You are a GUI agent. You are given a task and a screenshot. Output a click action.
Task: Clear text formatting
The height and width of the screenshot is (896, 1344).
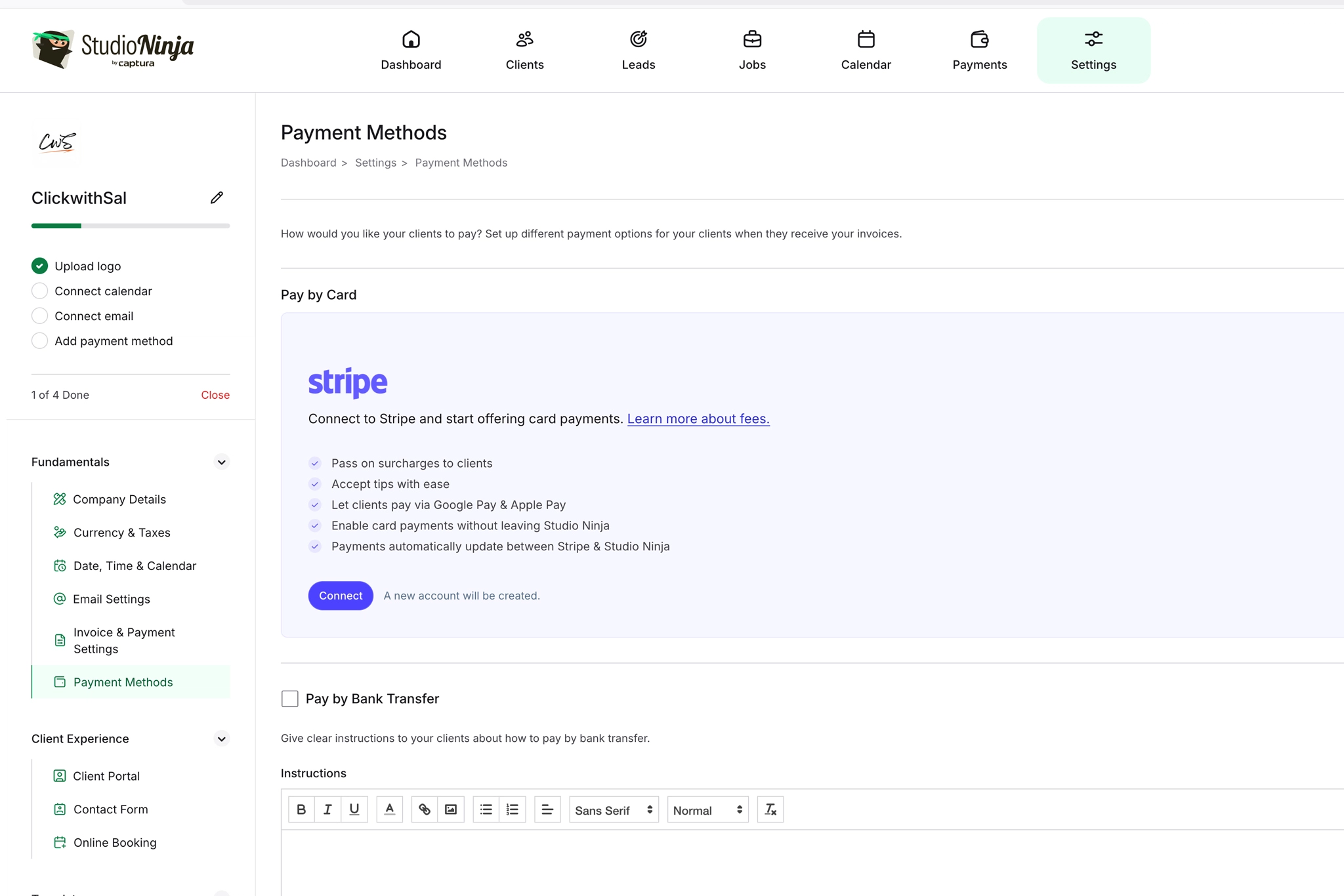pos(770,809)
